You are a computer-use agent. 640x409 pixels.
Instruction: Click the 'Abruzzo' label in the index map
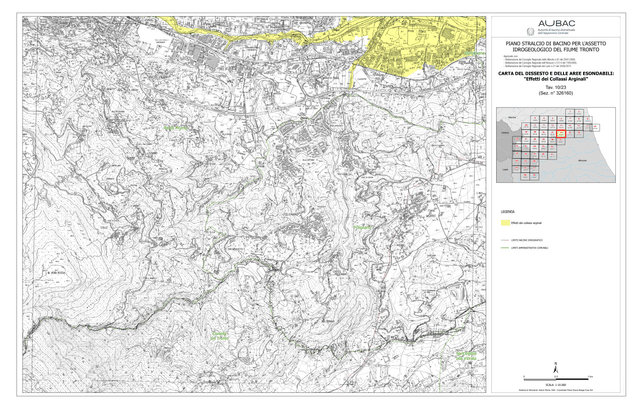coord(582,161)
